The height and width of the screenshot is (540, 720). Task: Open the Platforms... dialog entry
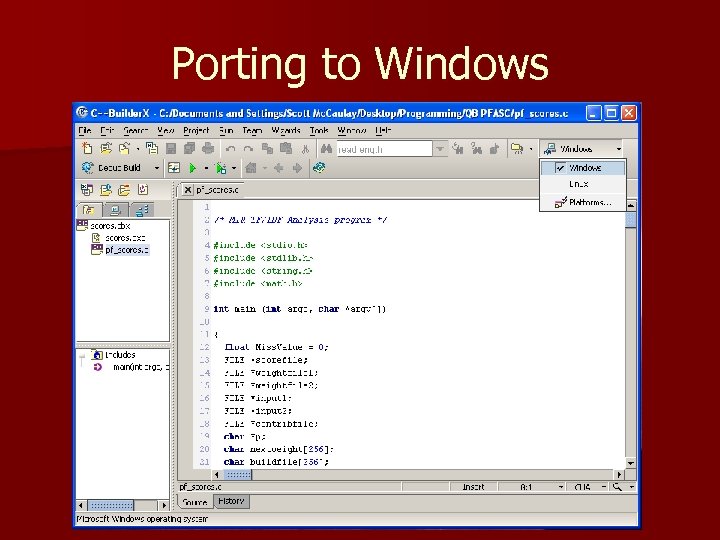point(583,202)
